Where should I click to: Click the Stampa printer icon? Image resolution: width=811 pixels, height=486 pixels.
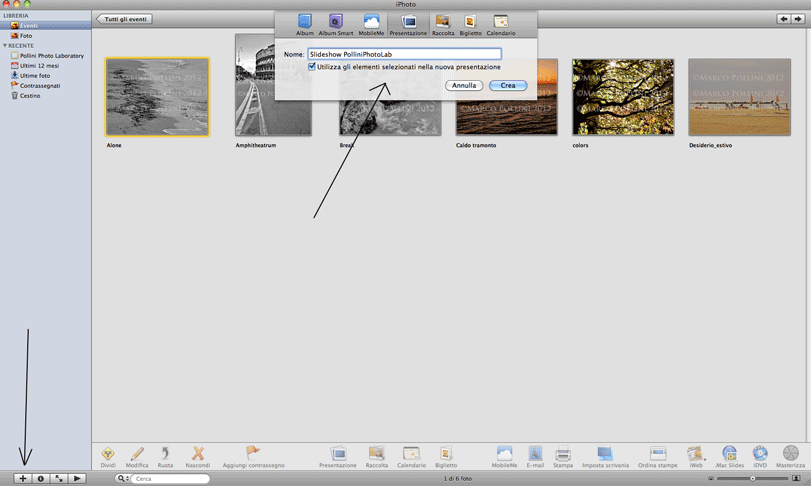(563, 457)
